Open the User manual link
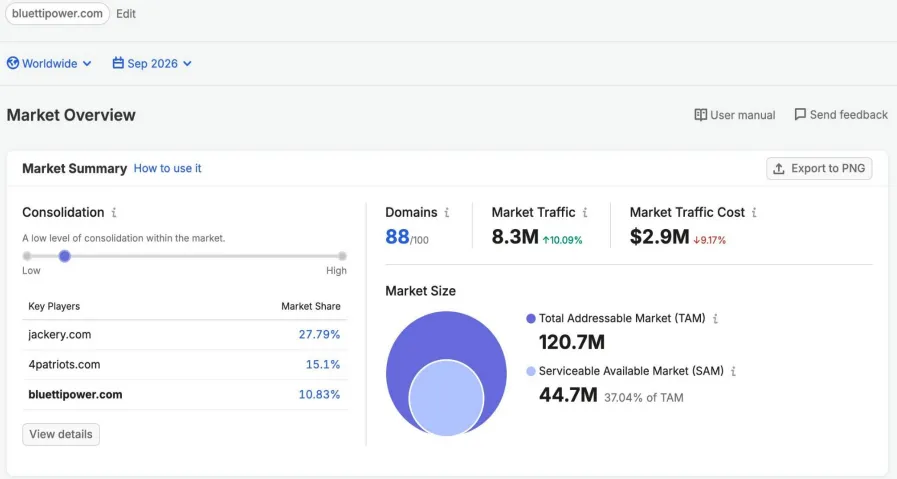The image size is (897, 479). (x=735, y=115)
